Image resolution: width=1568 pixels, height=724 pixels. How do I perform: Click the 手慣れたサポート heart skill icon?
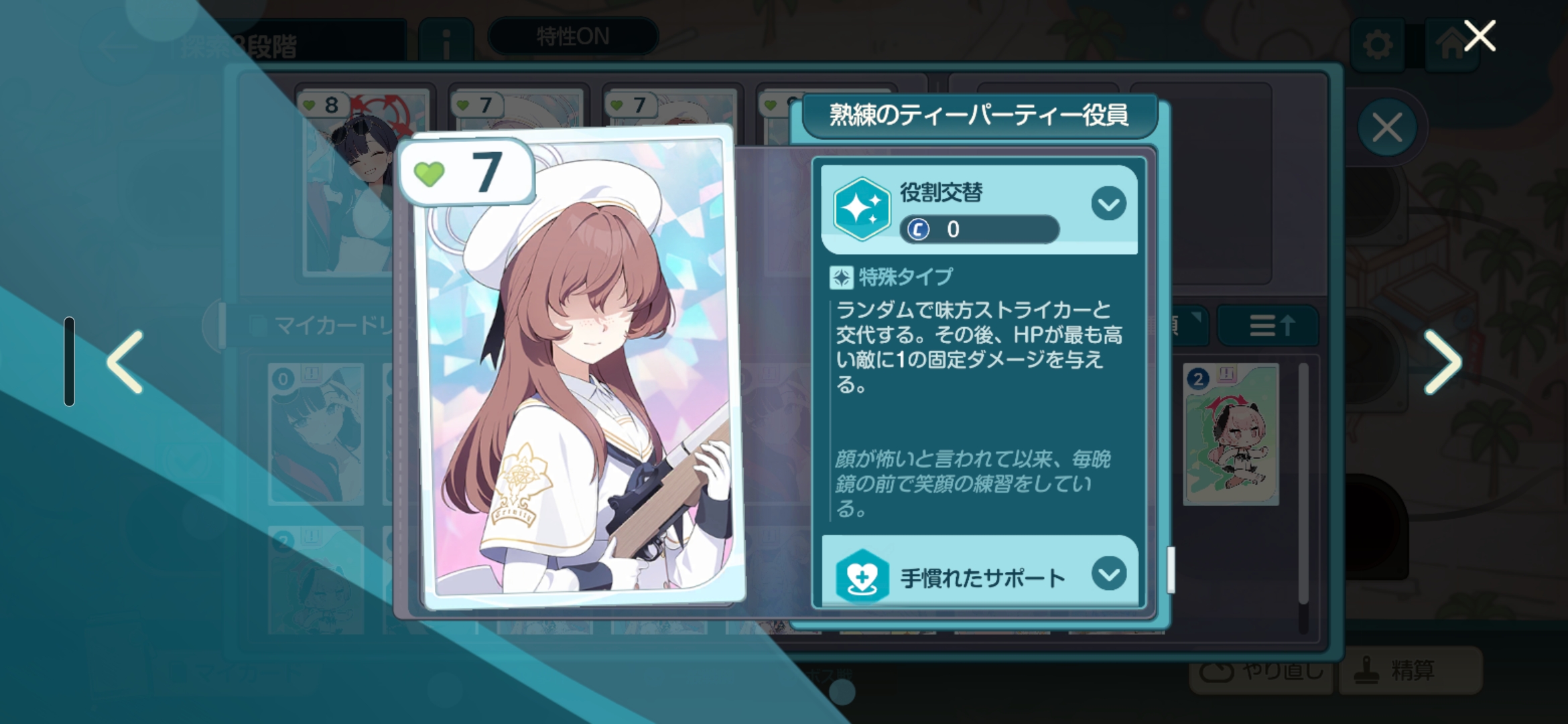click(x=862, y=577)
